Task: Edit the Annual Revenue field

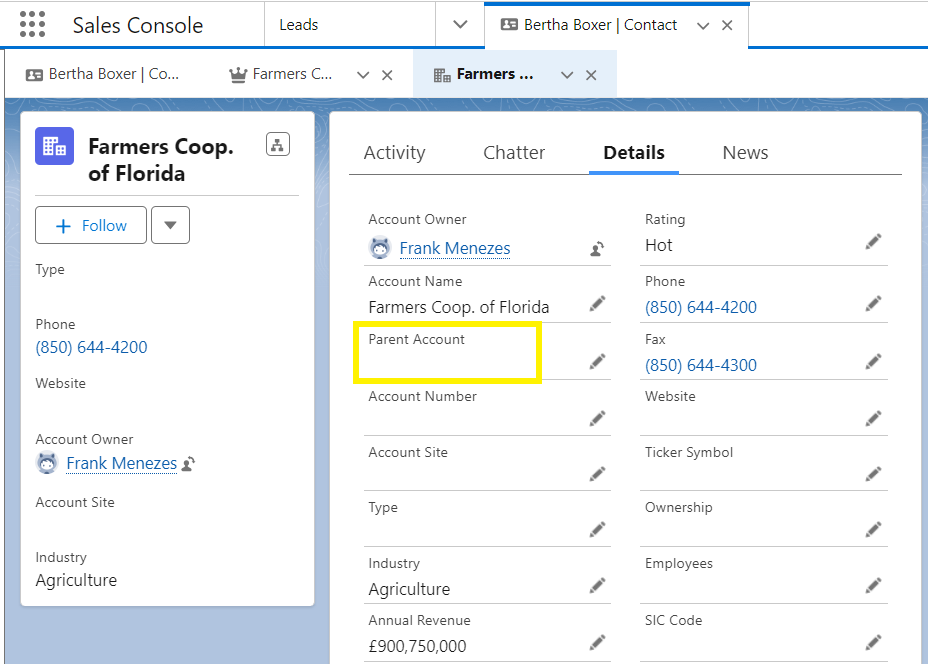Action: pyautogui.click(x=598, y=642)
